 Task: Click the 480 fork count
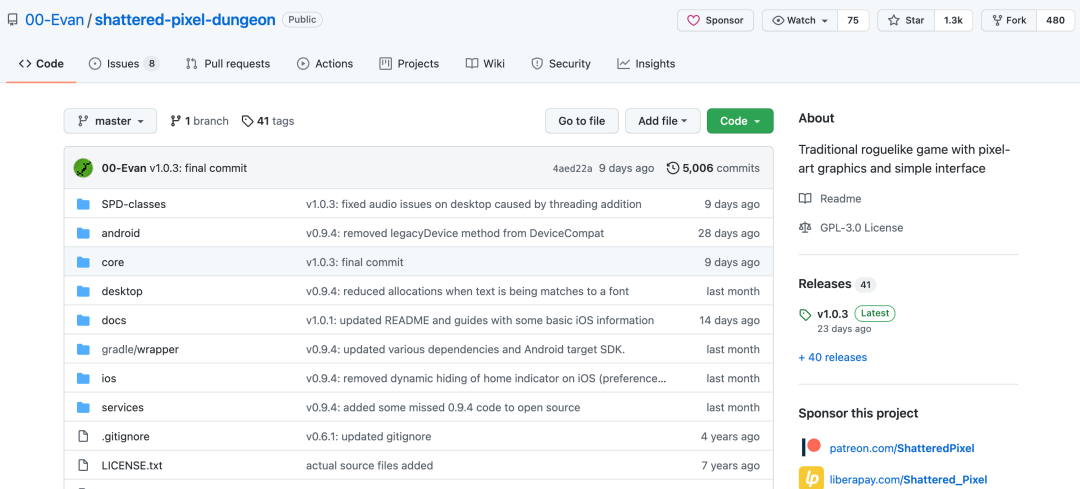pos(1055,20)
